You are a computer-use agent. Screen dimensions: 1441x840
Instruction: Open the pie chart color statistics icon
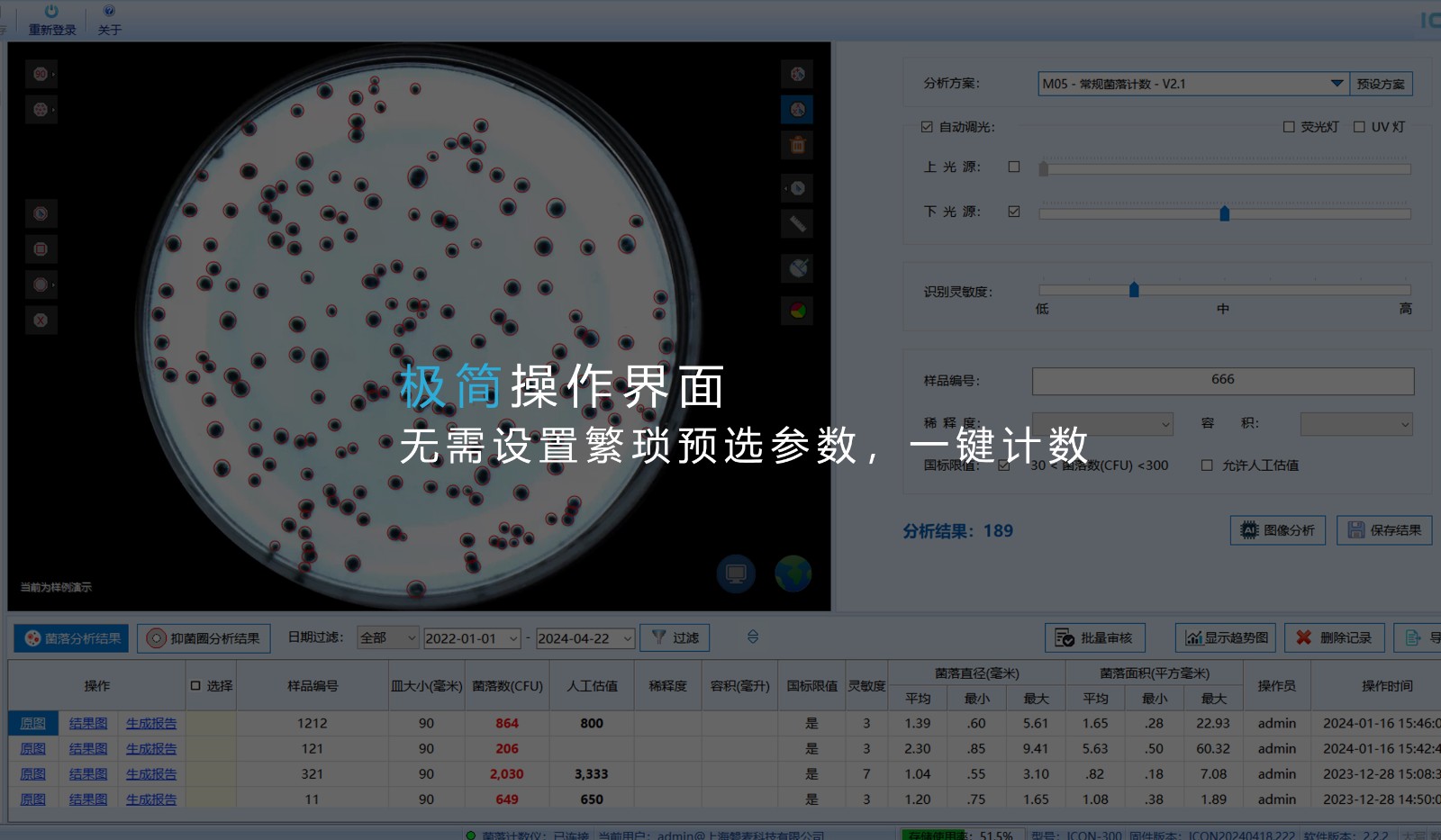click(797, 312)
